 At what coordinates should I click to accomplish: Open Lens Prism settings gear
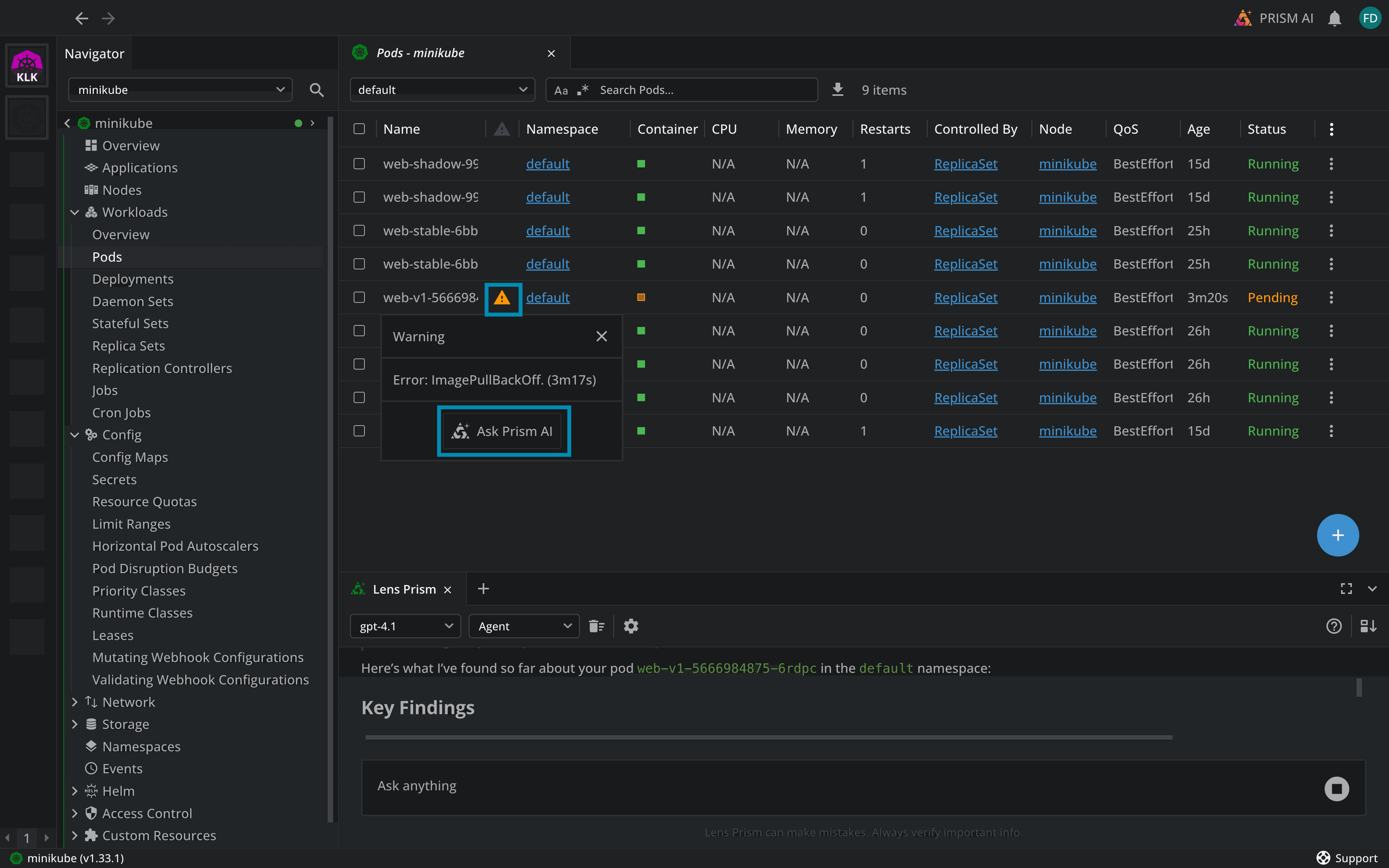[x=631, y=626]
